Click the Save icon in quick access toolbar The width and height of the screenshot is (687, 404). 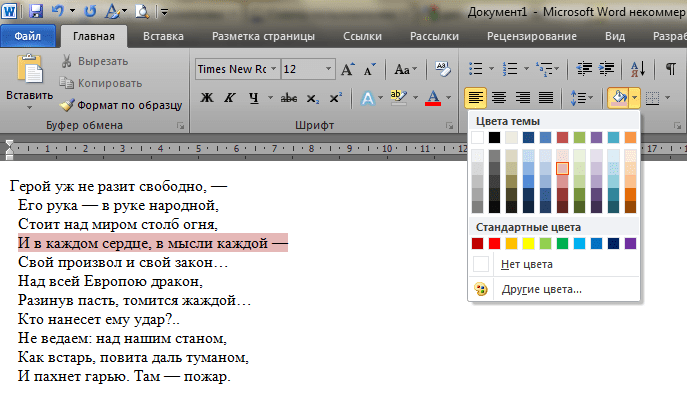coord(36,11)
